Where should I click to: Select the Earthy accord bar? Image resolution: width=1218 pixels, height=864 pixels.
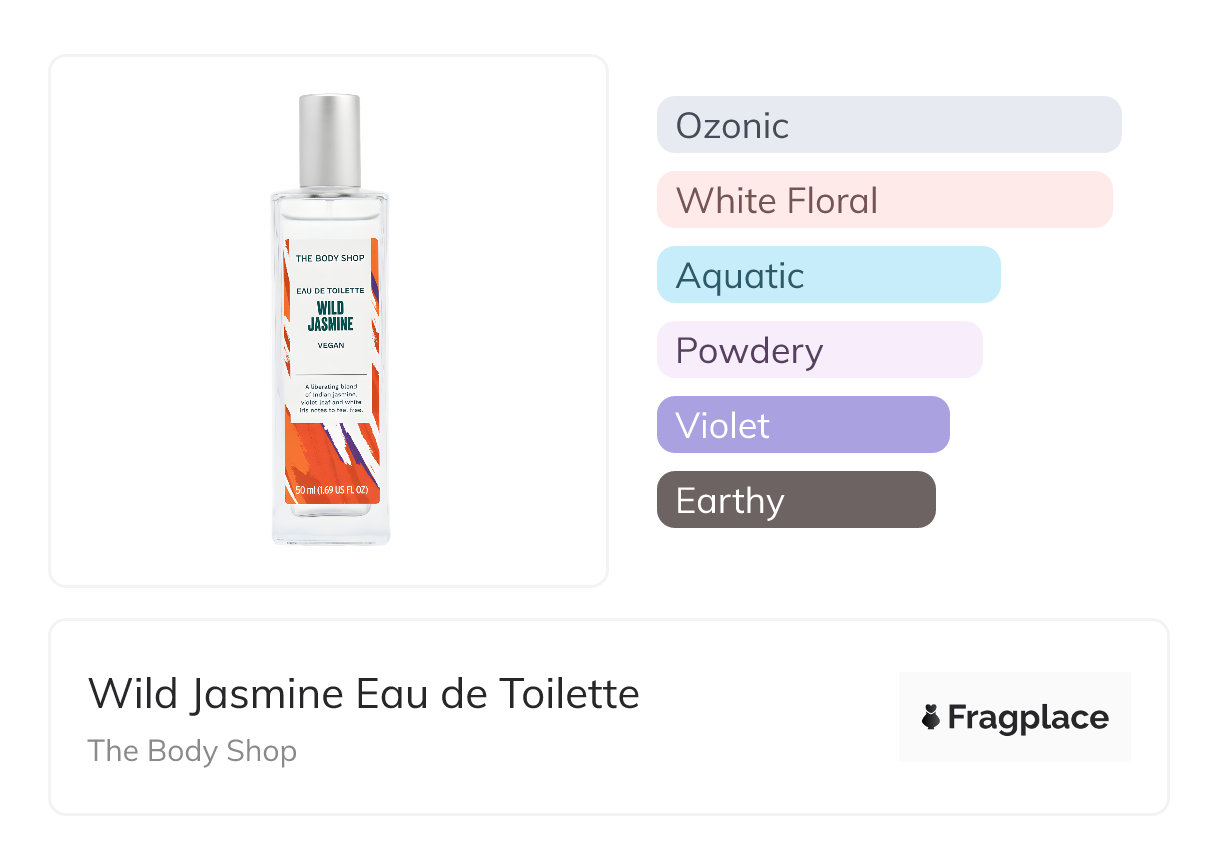pyautogui.click(x=795, y=500)
